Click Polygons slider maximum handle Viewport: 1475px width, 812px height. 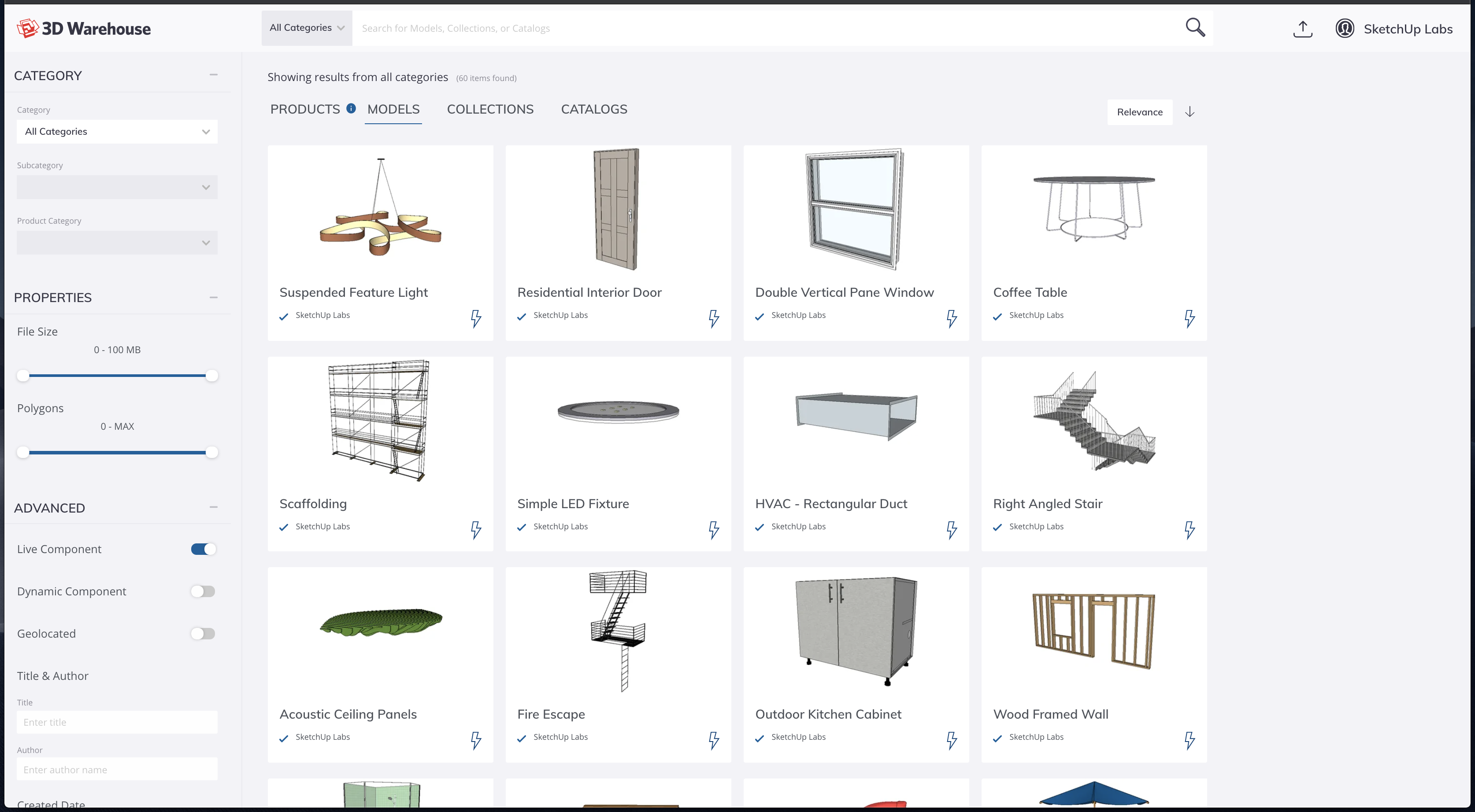click(x=212, y=453)
